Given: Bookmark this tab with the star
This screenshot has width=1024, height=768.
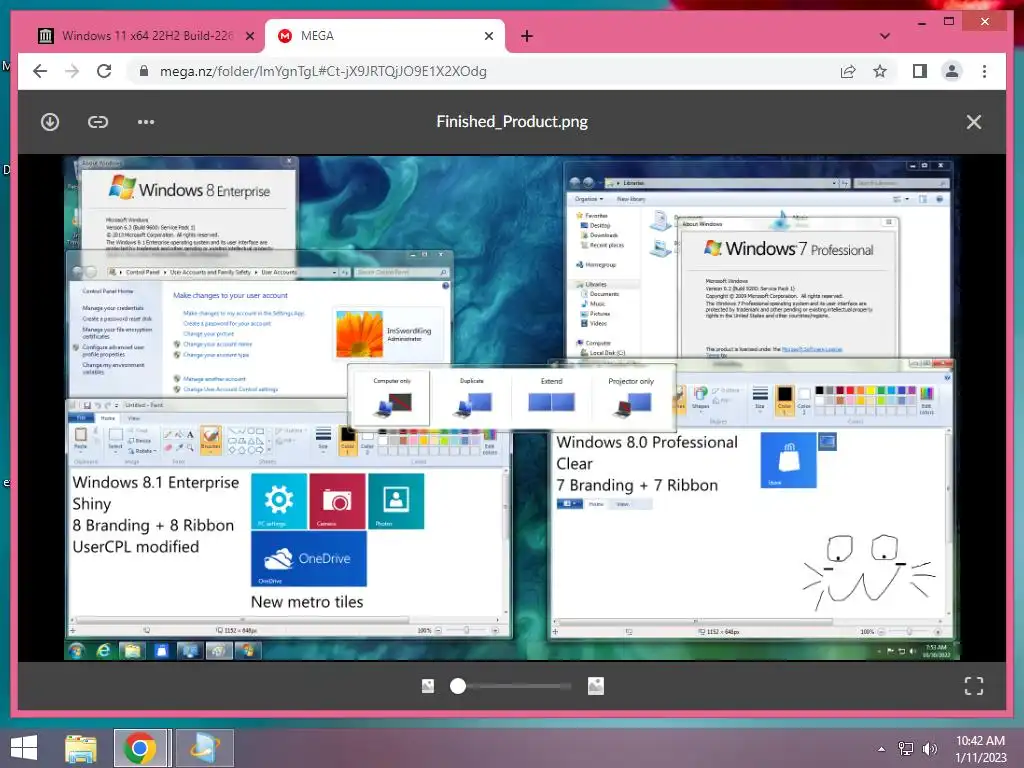Looking at the screenshot, I should (880, 71).
